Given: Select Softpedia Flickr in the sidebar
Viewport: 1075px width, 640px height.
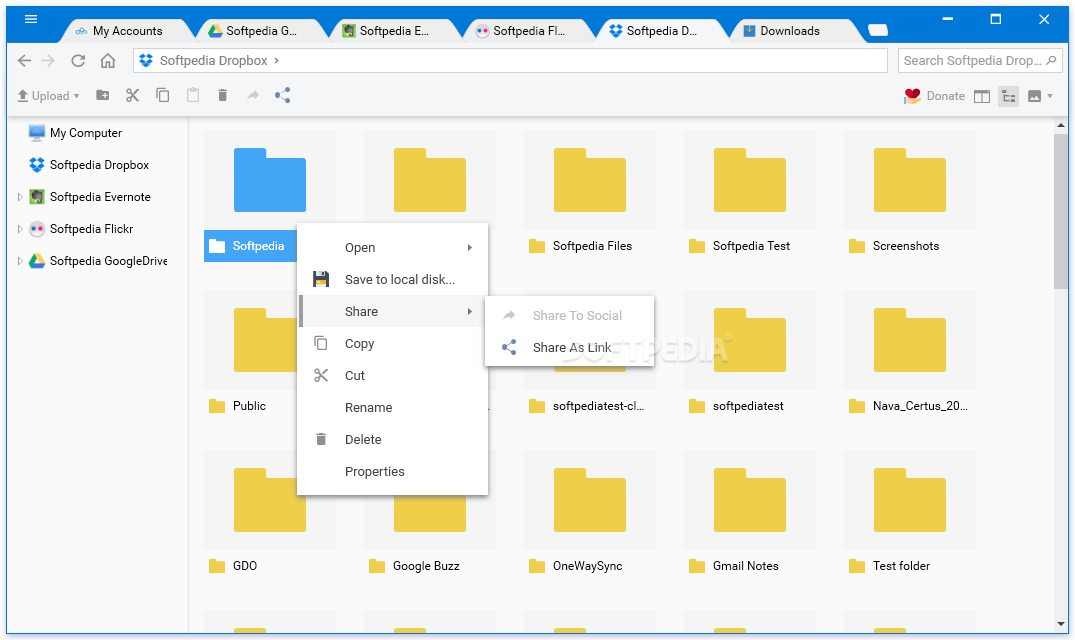Looking at the screenshot, I should 81,229.
